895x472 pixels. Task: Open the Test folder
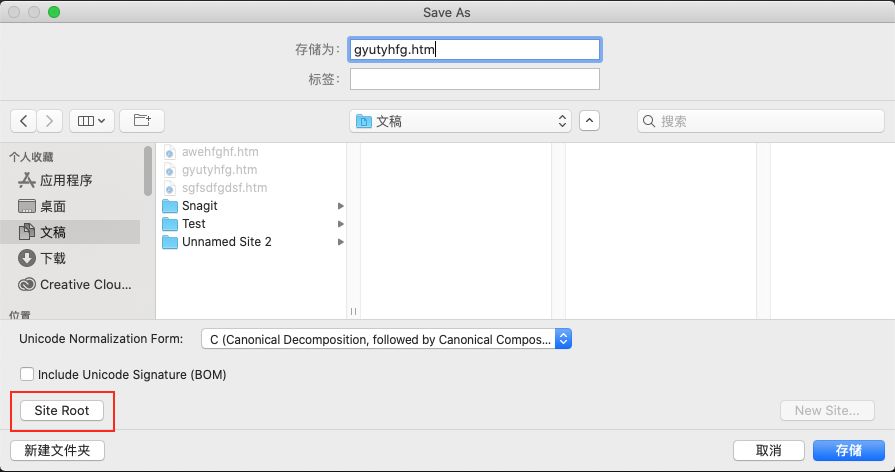coord(194,224)
